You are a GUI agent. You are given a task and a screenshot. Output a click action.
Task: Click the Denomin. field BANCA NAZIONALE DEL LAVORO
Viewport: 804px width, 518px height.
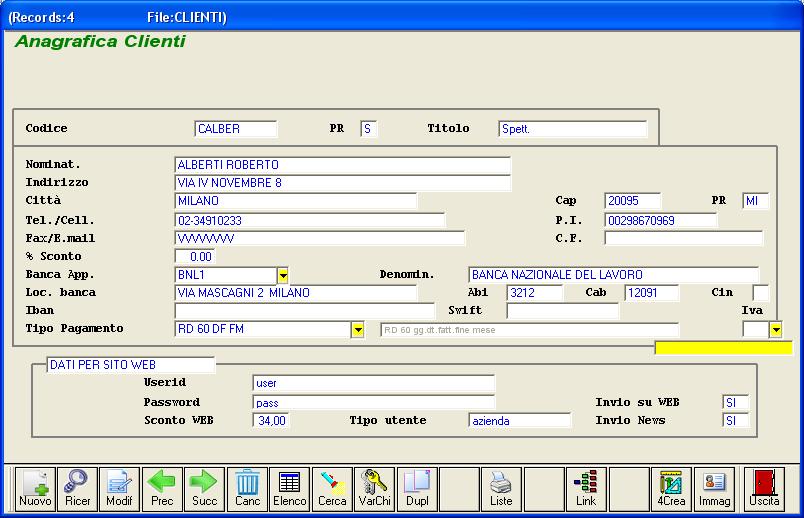click(x=614, y=275)
